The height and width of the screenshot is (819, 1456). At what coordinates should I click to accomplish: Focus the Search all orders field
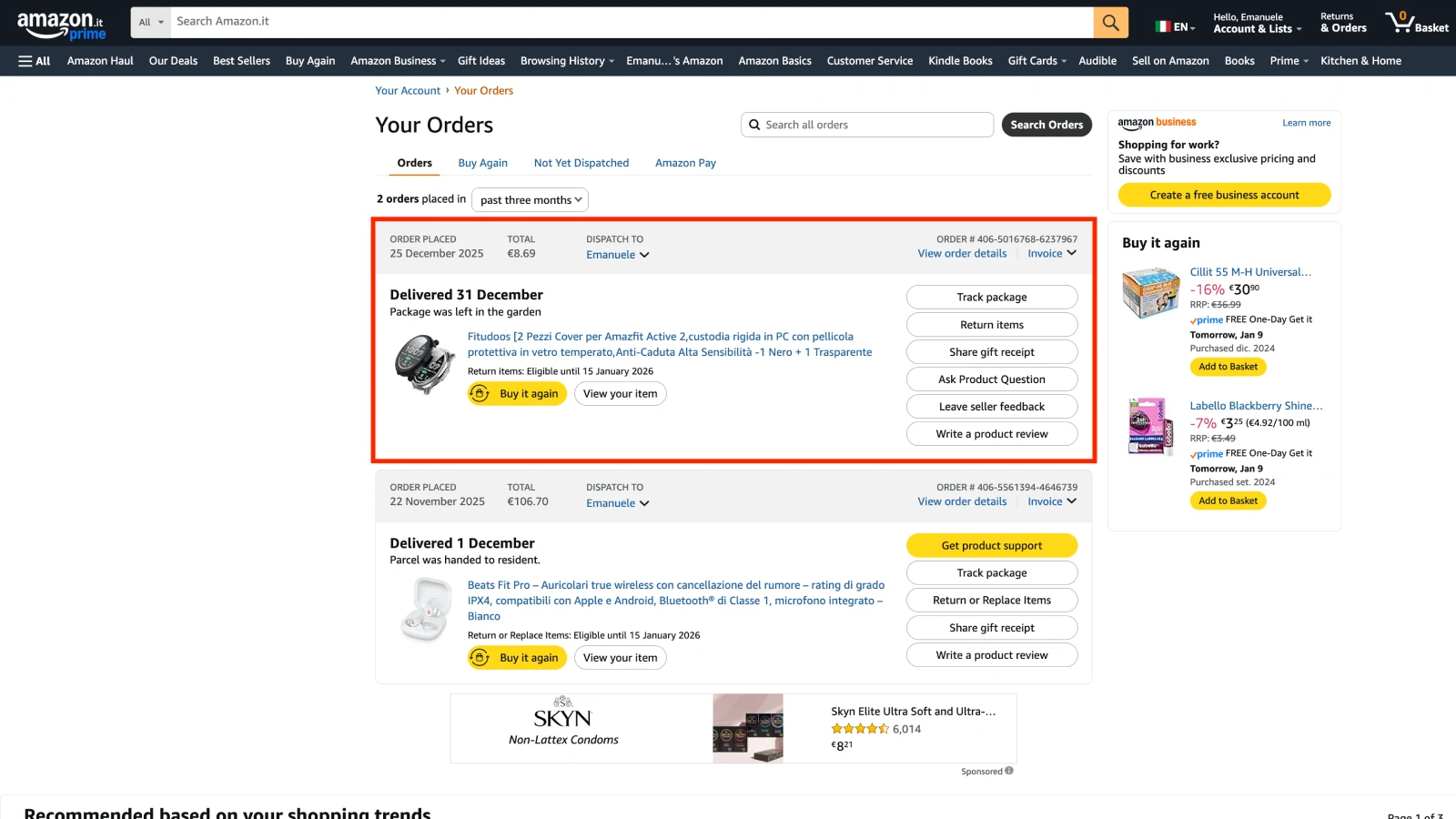coord(874,125)
